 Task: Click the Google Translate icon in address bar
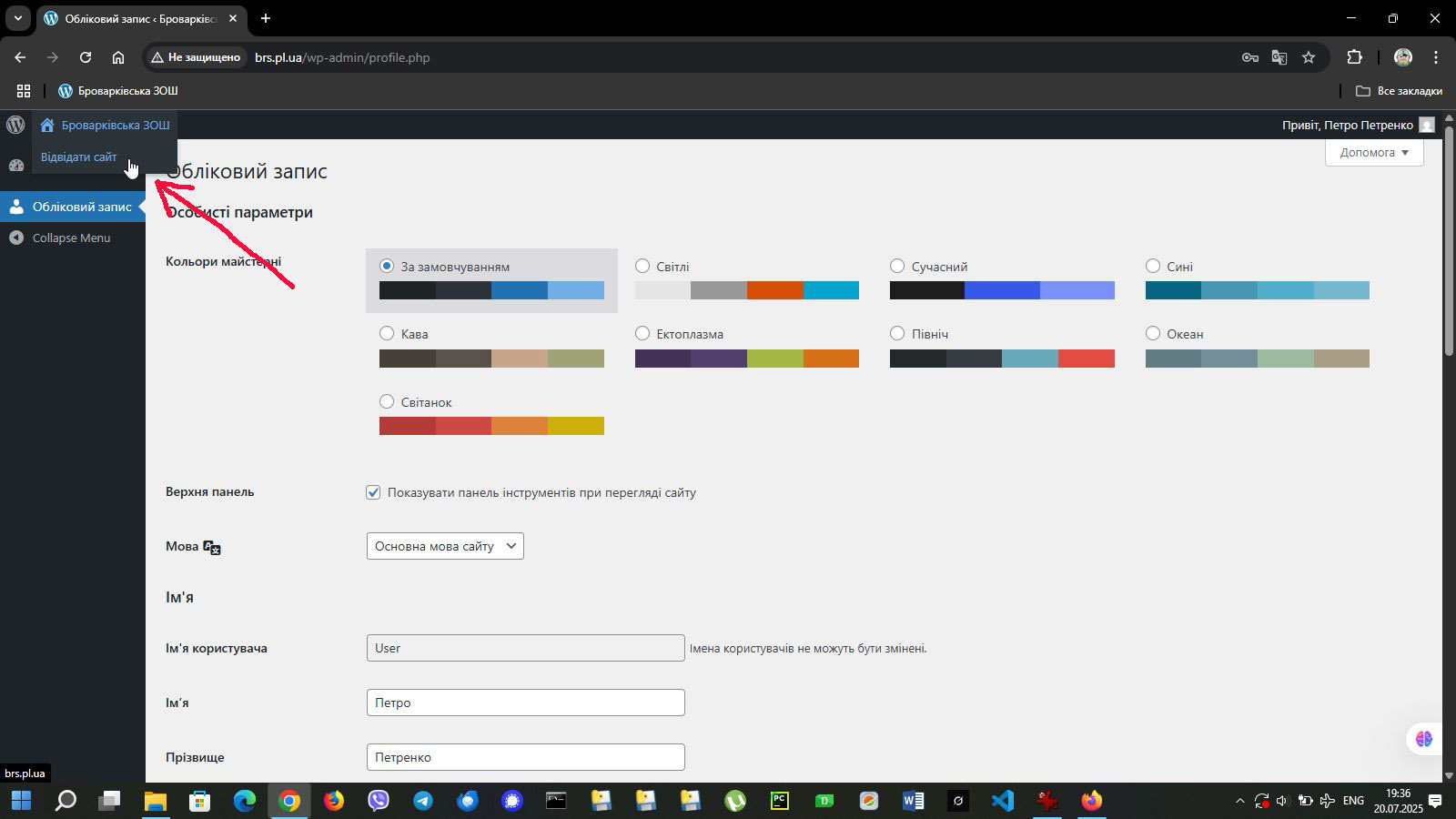1279,57
